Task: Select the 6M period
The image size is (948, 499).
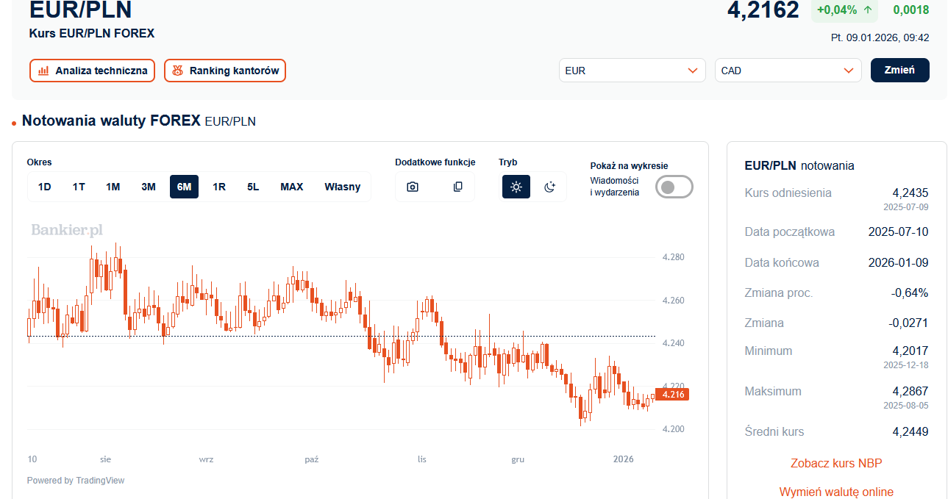Action: (x=184, y=187)
